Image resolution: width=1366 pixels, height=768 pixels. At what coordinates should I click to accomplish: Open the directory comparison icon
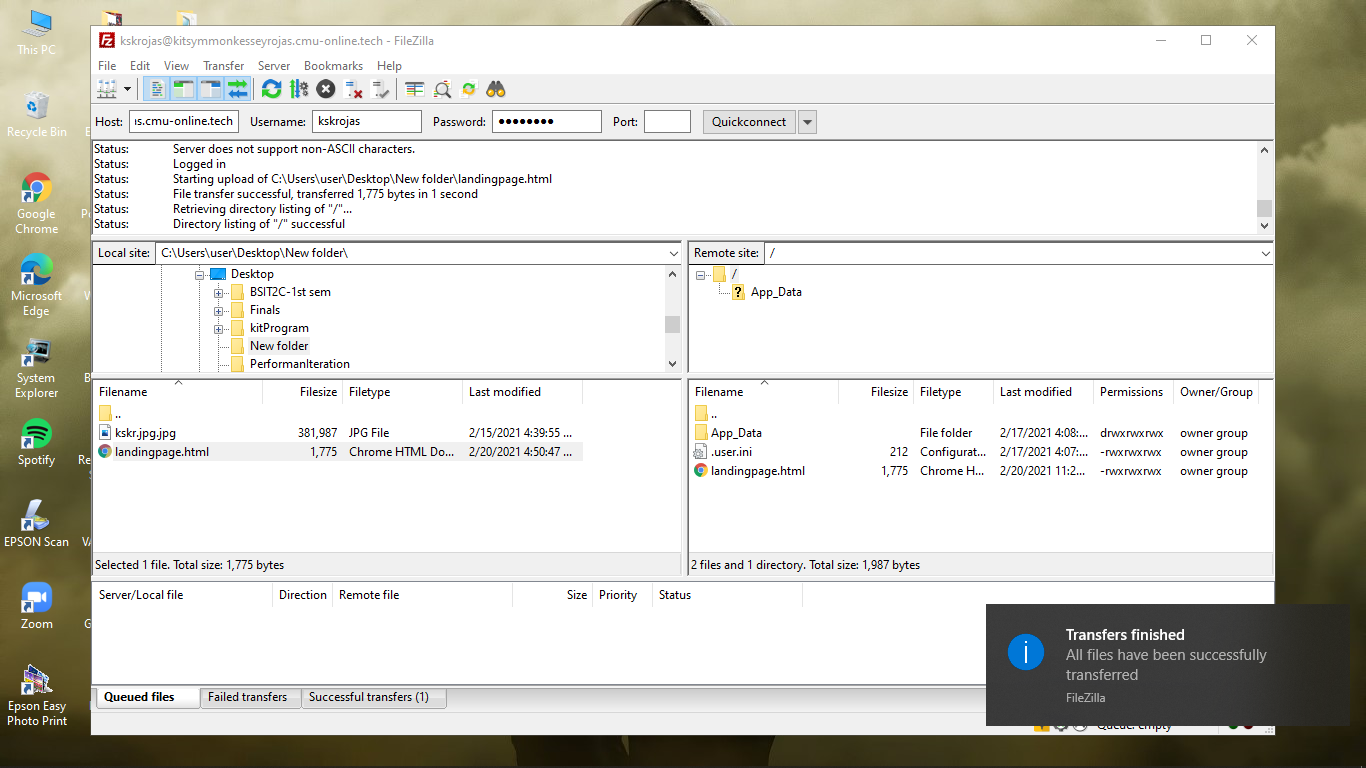[415, 89]
